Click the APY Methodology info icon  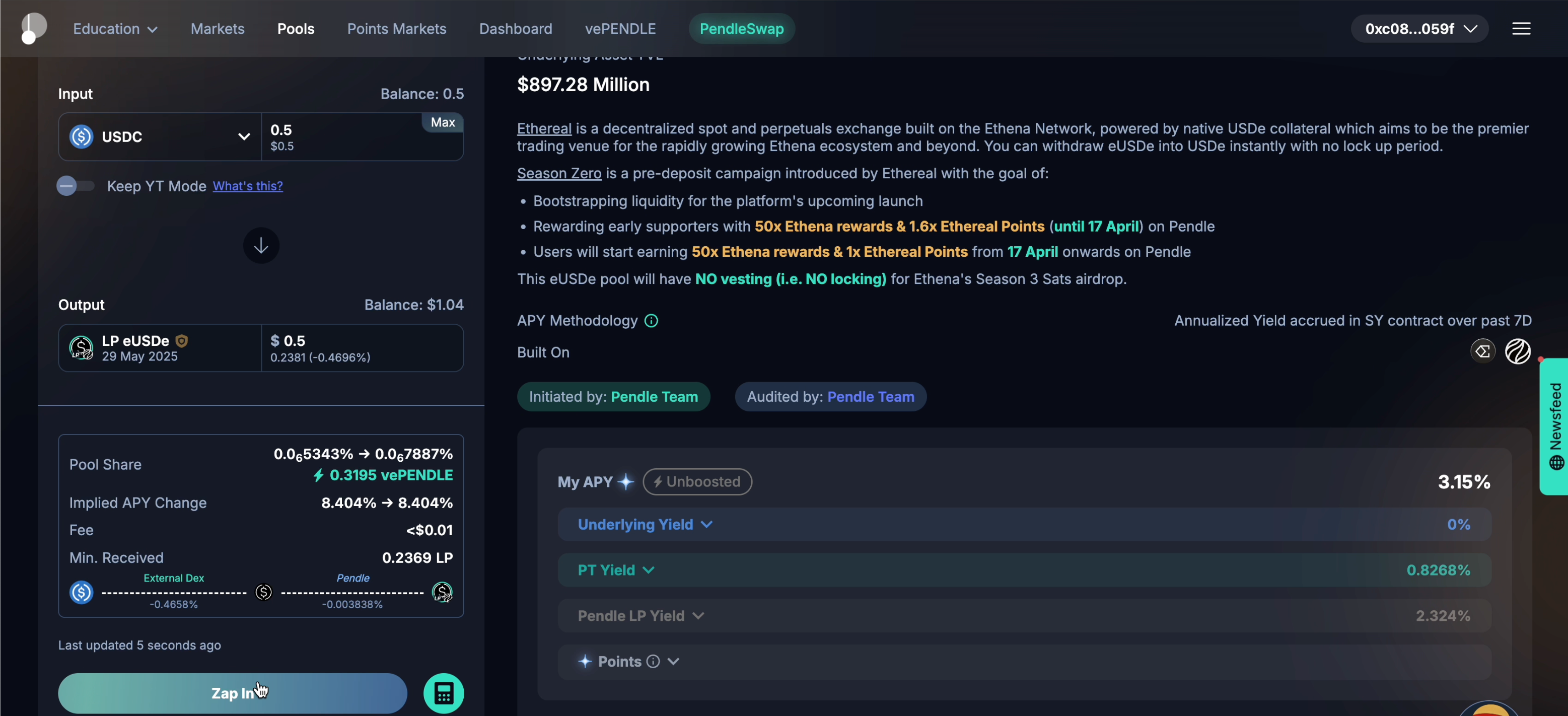pos(651,321)
